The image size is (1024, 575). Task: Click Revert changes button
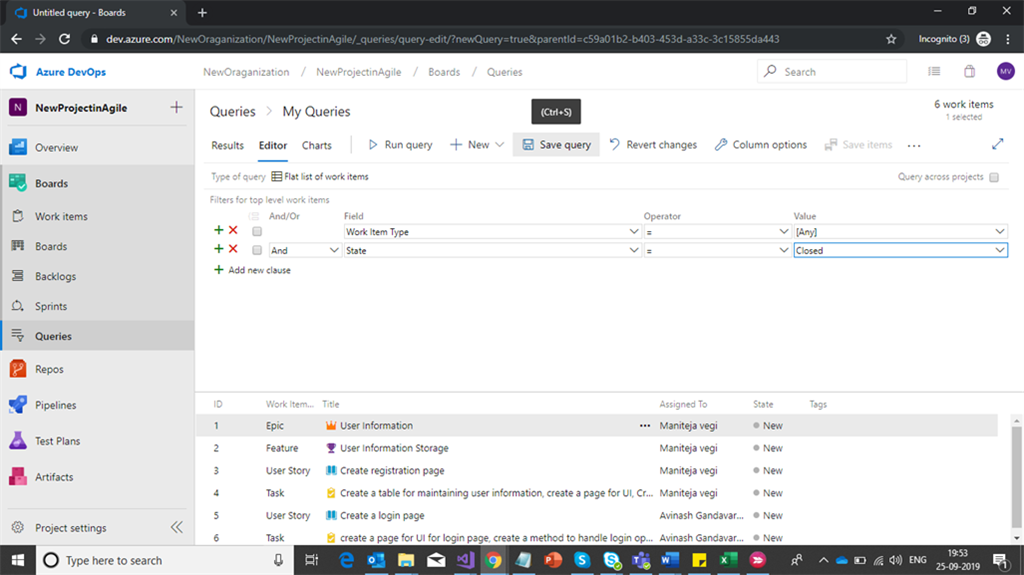coord(653,145)
